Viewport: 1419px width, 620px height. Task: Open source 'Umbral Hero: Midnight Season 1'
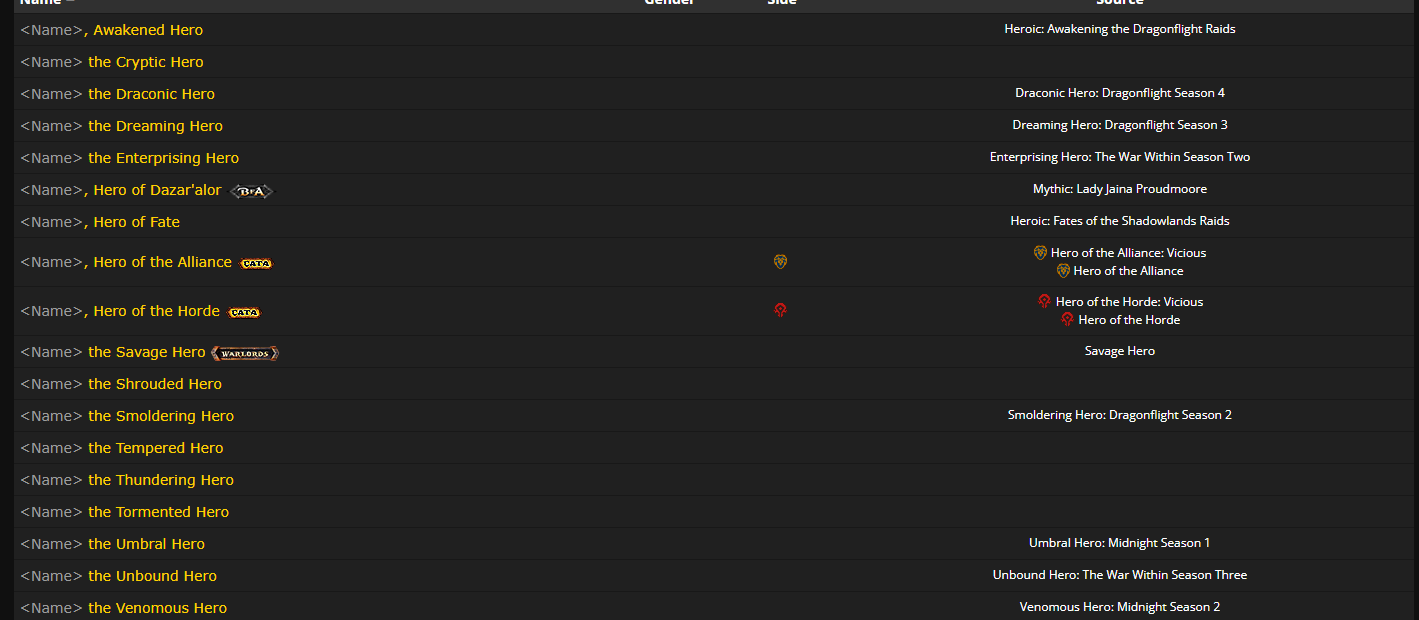(1120, 543)
